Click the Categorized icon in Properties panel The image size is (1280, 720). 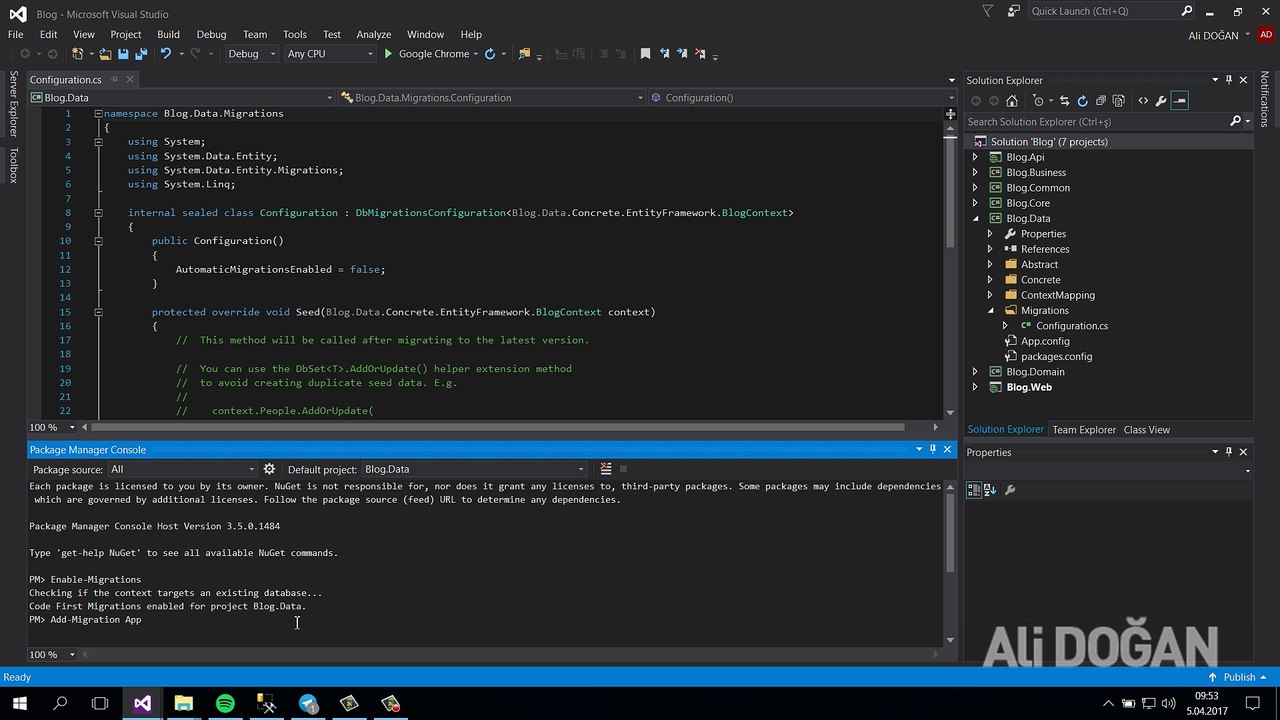tap(974, 490)
